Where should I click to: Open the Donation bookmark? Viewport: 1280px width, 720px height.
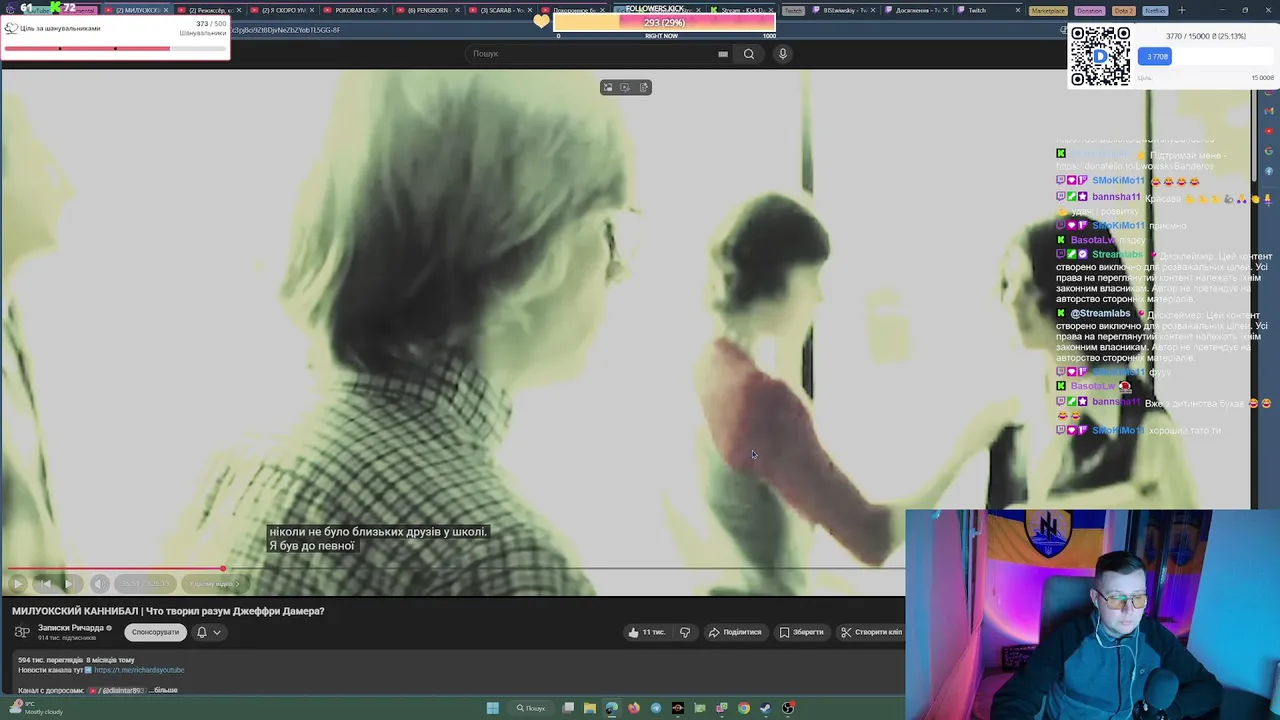coord(1089,10)
